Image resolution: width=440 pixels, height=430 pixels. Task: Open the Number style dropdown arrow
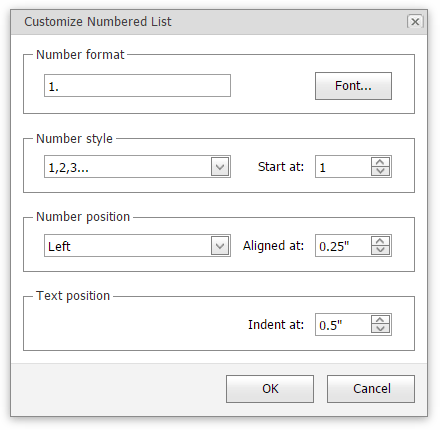coord(220,166)
